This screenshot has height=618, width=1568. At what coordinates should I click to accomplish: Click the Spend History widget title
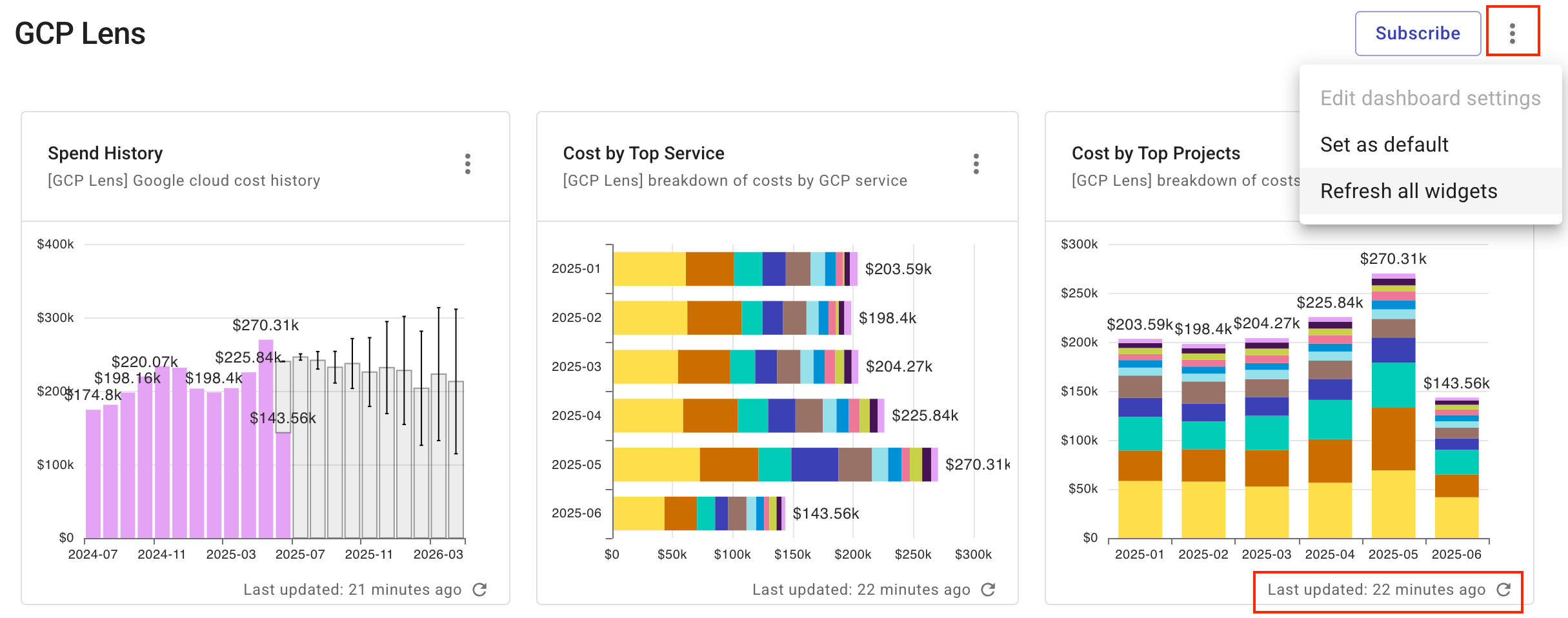[105, 154]
